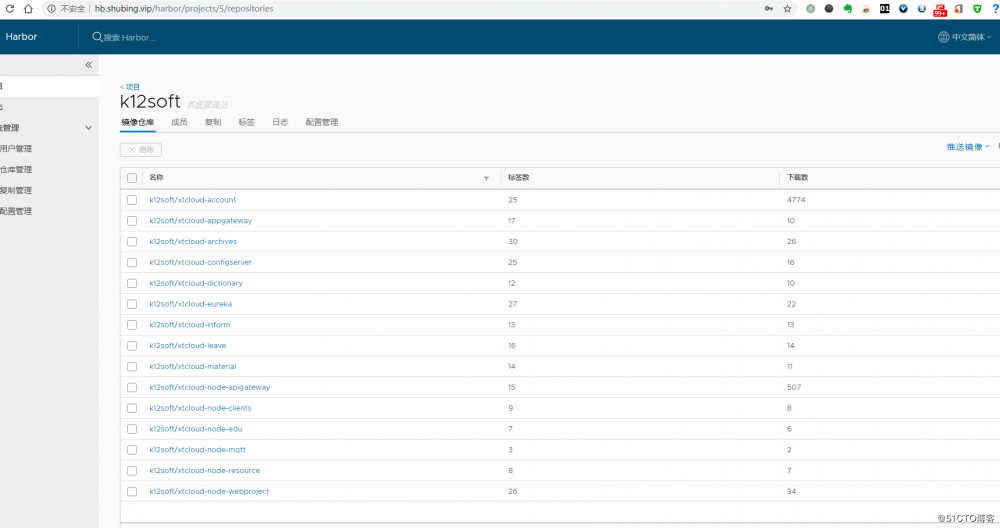Sort by the 标签数 column header

(518, 178)
